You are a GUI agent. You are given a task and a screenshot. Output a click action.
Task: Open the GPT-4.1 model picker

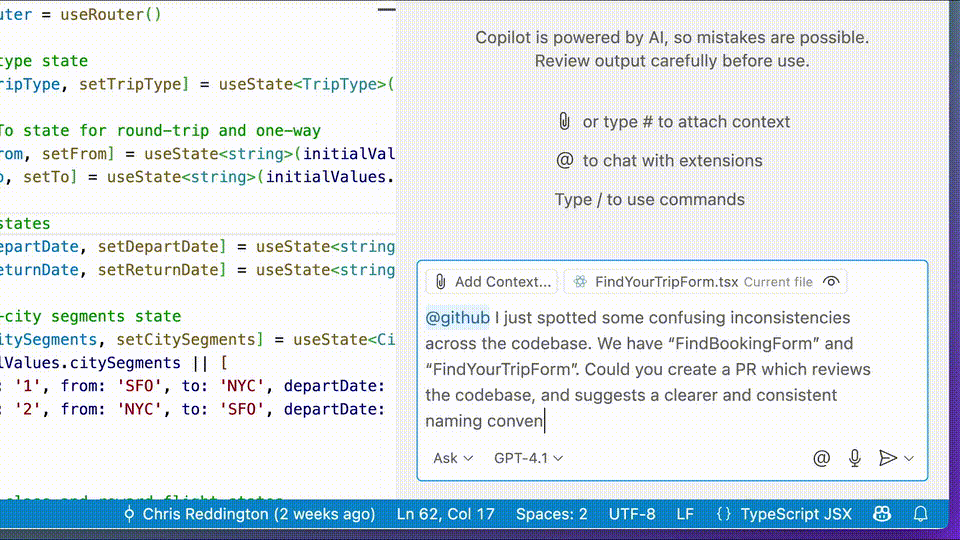click(x=528, y=458)
